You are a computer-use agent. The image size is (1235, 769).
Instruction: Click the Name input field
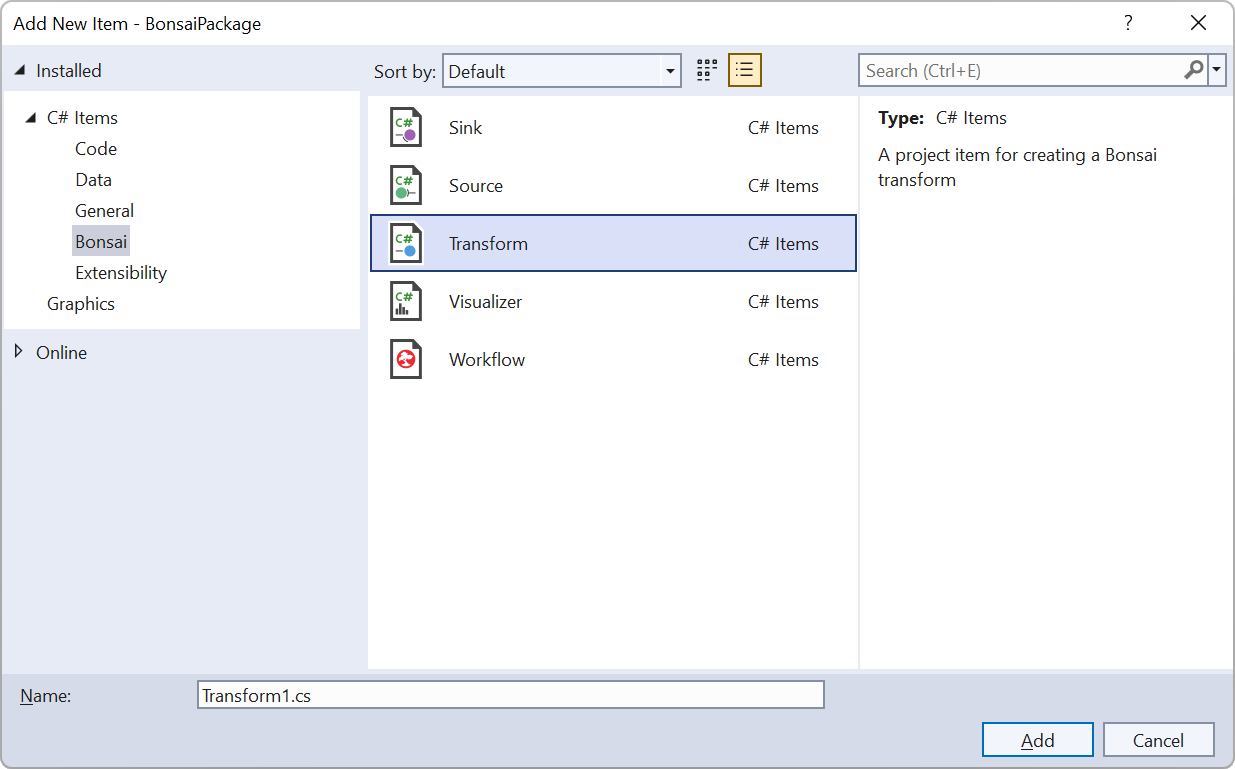tap(511, 695)
